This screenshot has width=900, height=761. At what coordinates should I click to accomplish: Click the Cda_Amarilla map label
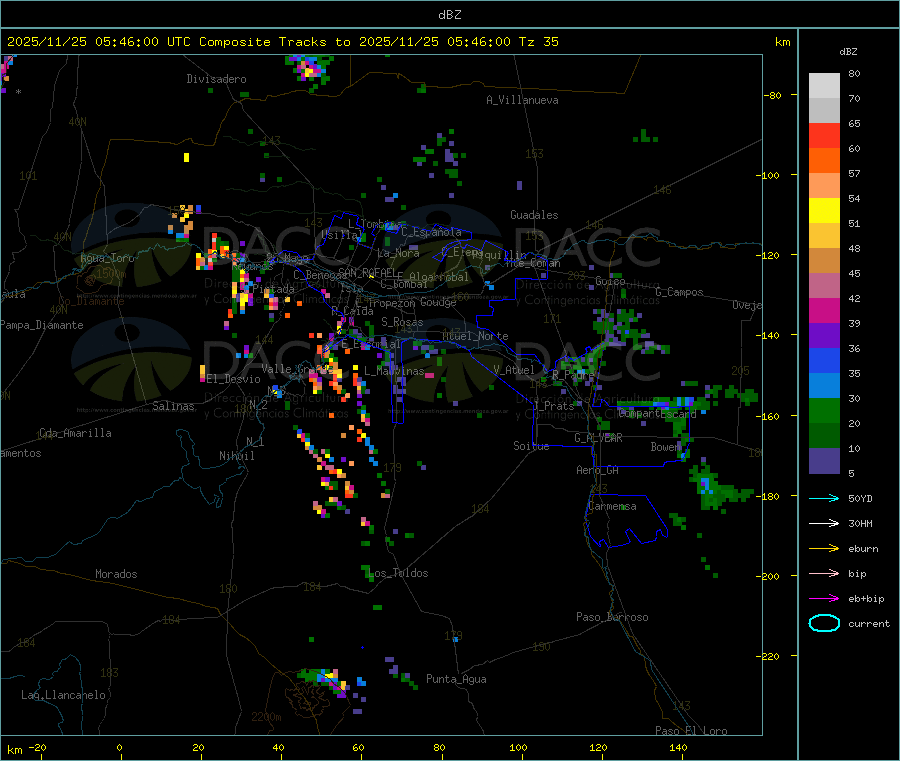(75, 433)
